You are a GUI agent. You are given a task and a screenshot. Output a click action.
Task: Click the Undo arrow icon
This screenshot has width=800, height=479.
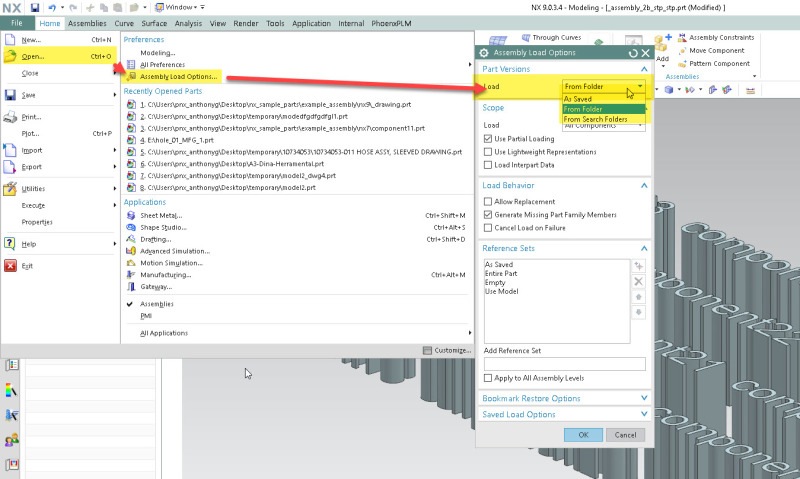[52, 7]
